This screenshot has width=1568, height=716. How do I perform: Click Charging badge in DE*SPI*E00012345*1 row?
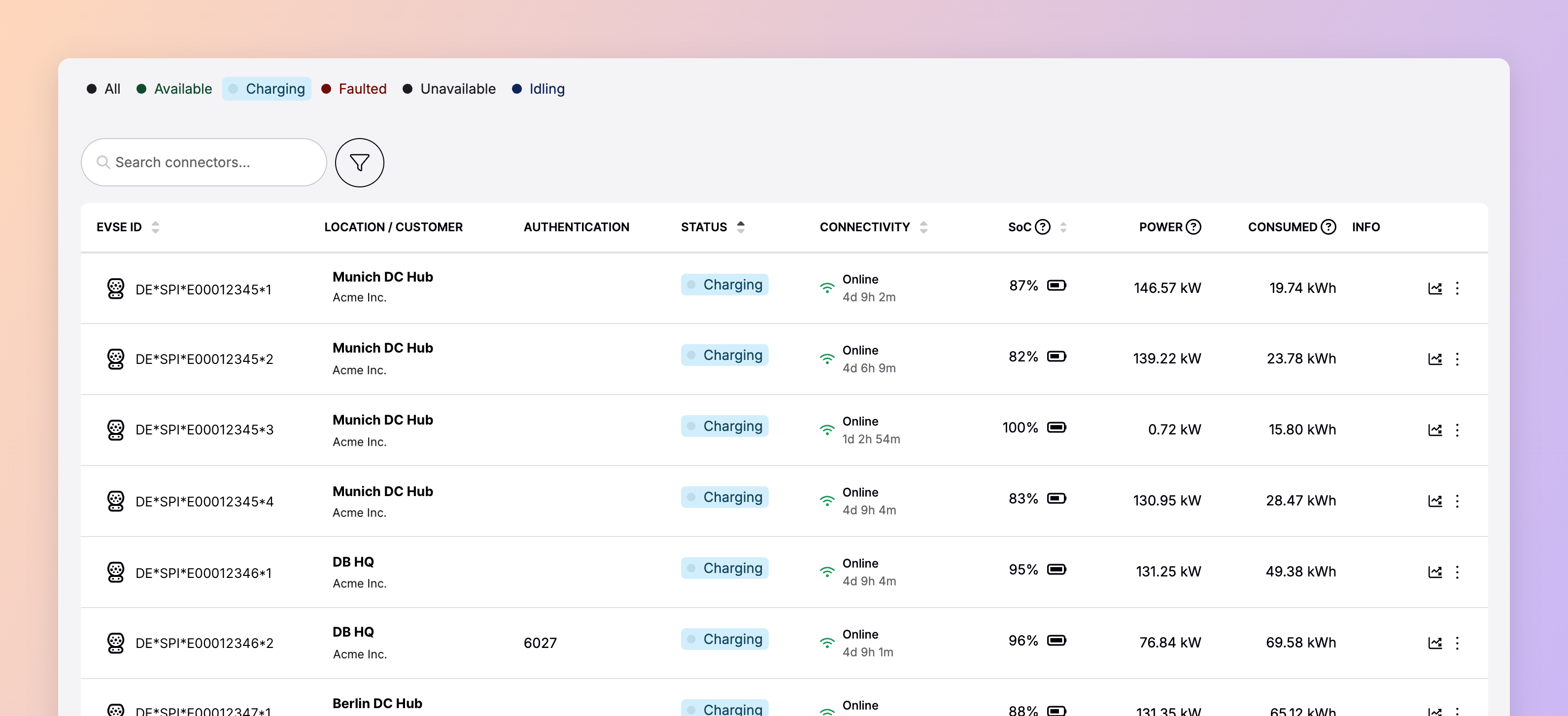[x=724, y=285]
